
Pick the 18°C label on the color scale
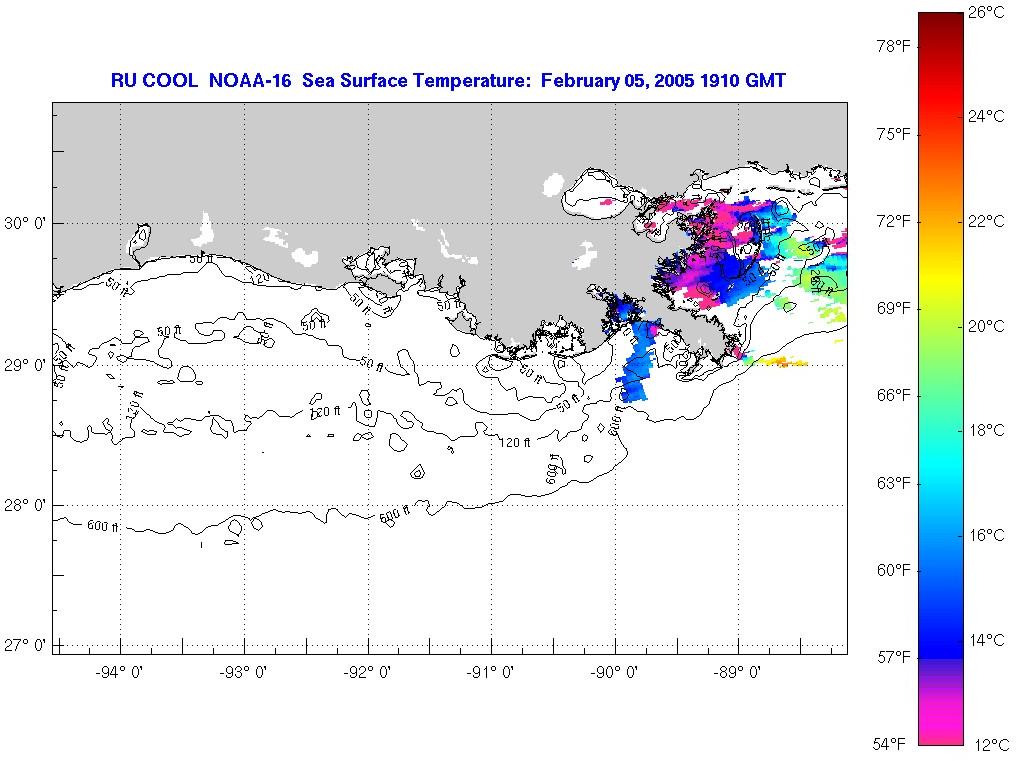986,430
